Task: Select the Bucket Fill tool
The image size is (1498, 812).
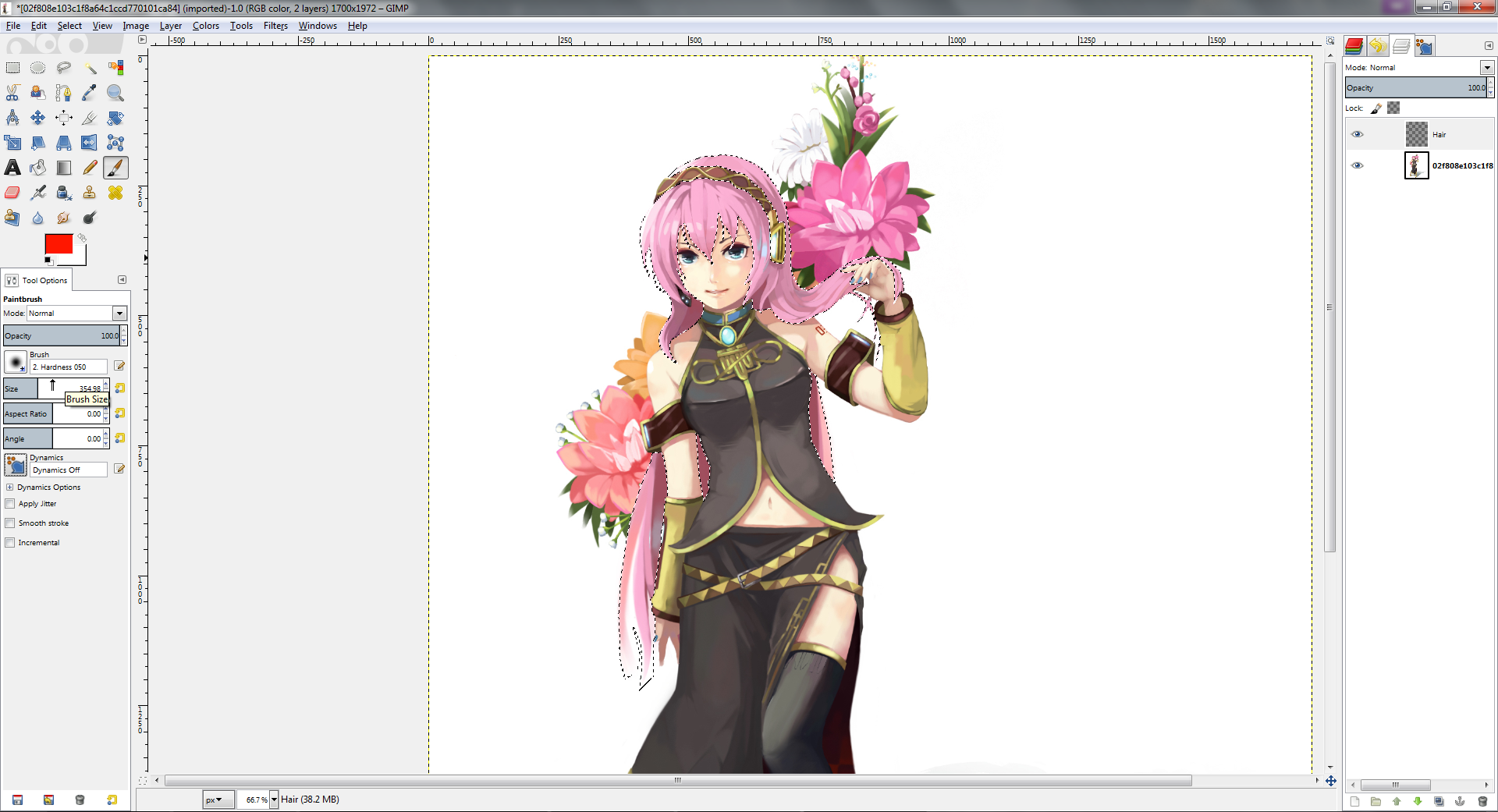Action: pyautogui.click(x=38, y=168)
